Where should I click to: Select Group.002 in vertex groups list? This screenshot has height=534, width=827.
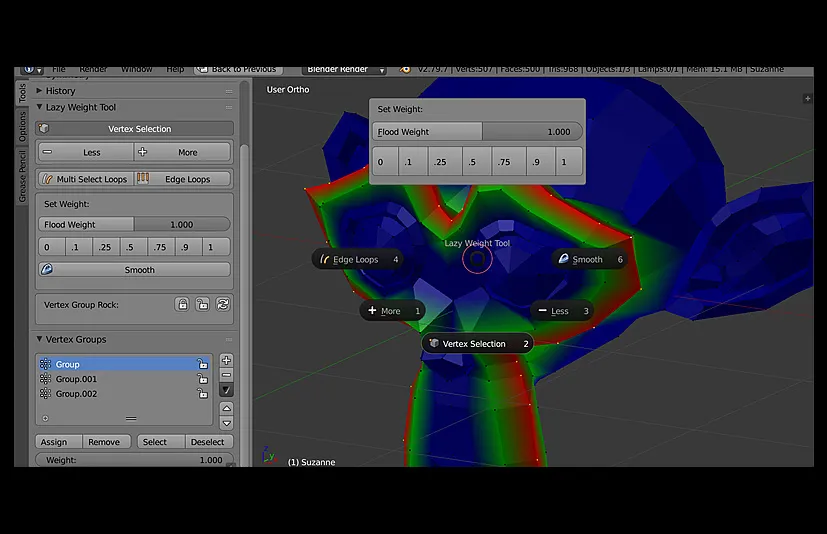(x=124, y=394)
